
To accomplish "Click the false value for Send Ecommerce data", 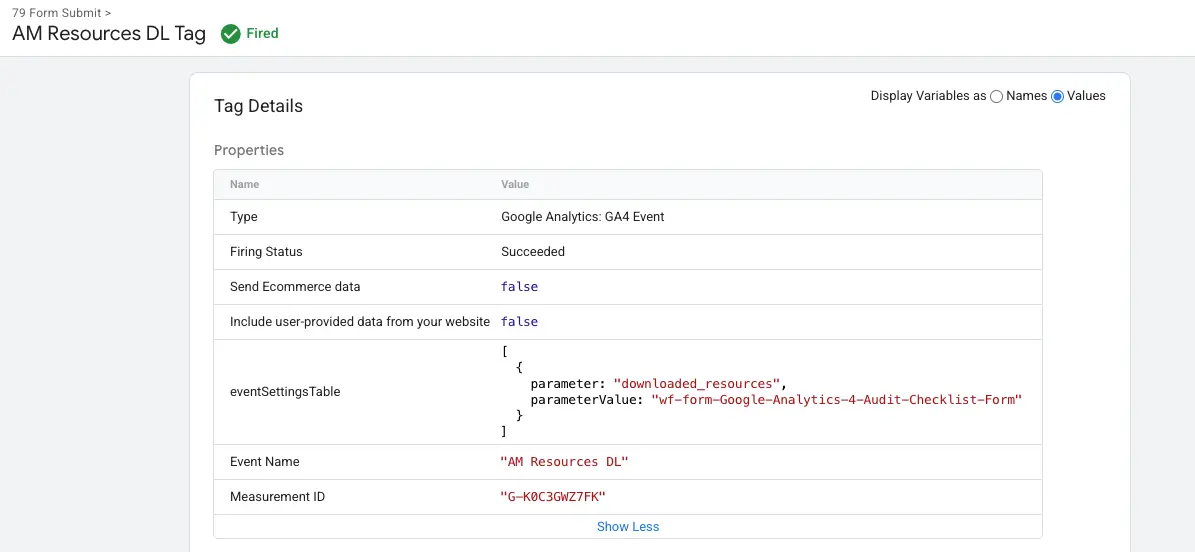I will click(519, 287).
